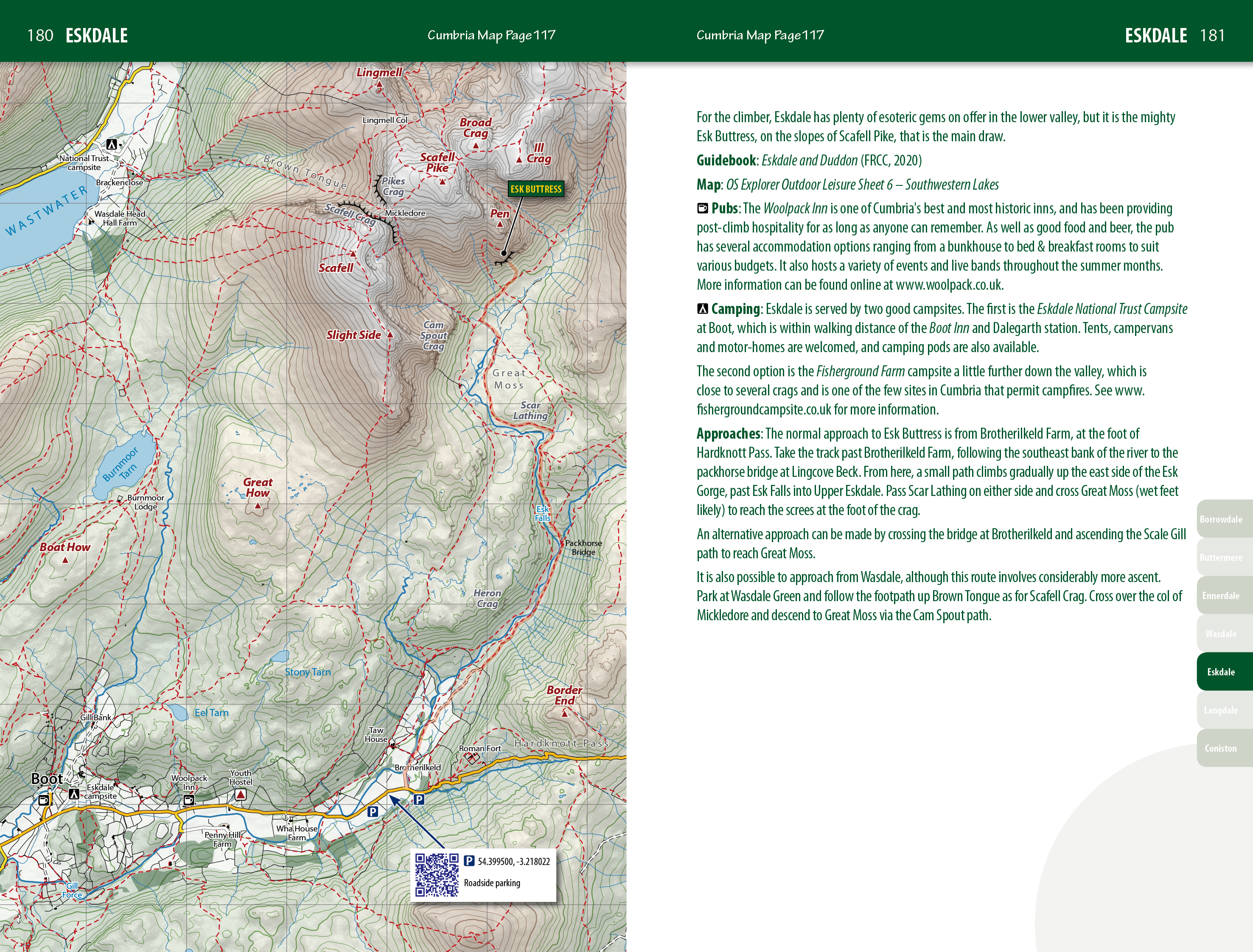1253x952 pixels.
Task: Click the www.woolpack.co.uk web address
Action: [x=949, y=285]
